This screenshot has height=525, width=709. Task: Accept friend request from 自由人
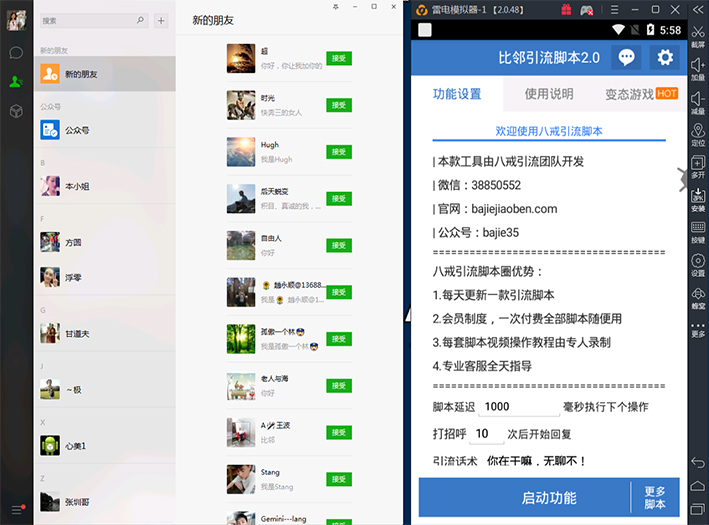click(339, 246)
